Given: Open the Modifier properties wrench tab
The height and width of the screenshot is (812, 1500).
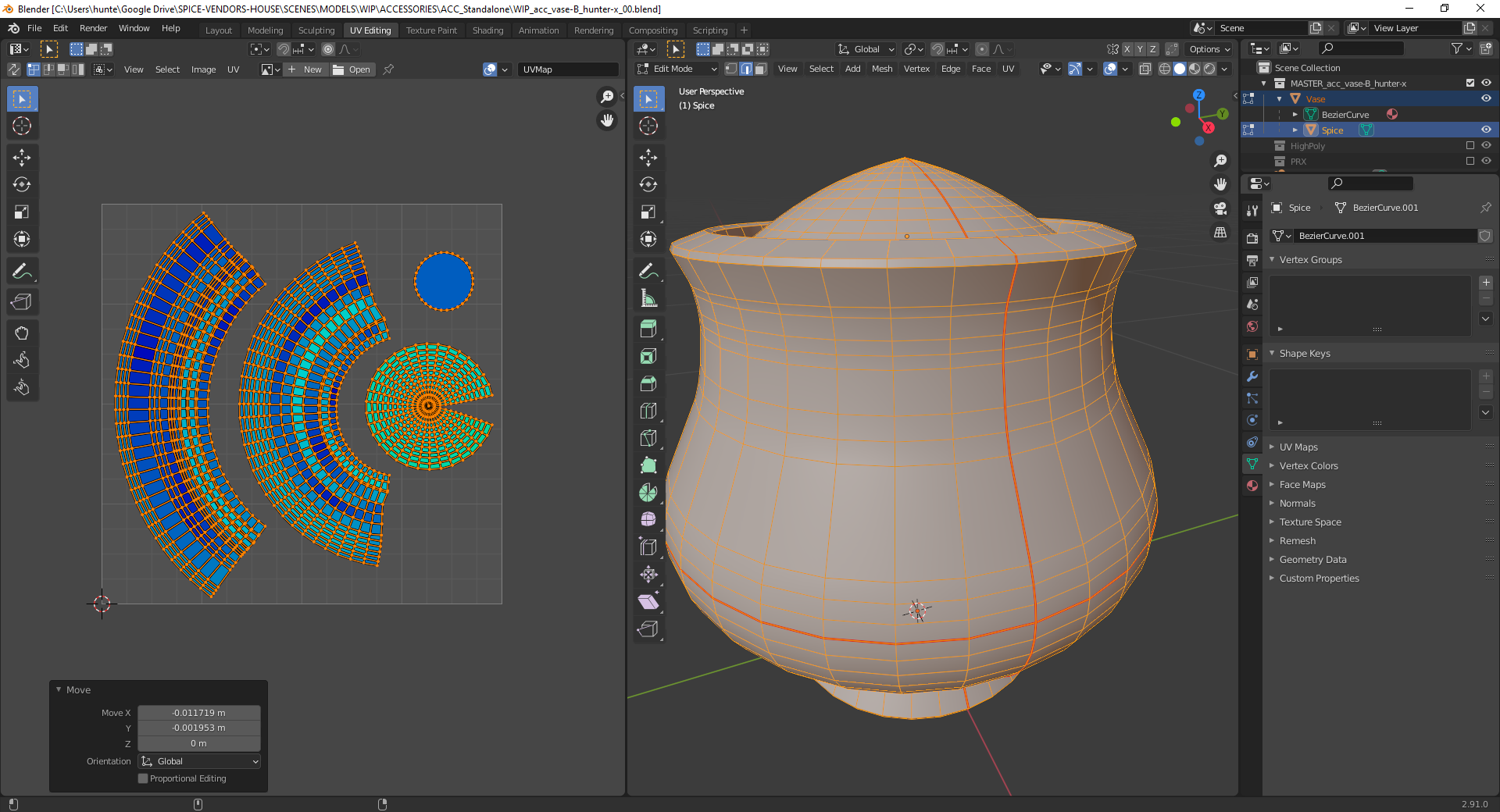Looking at the screenshot, I should [1252, 376].
